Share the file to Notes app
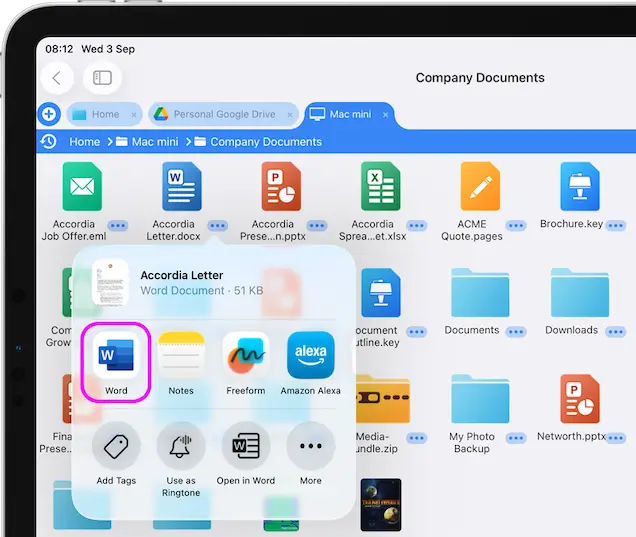 181,357
